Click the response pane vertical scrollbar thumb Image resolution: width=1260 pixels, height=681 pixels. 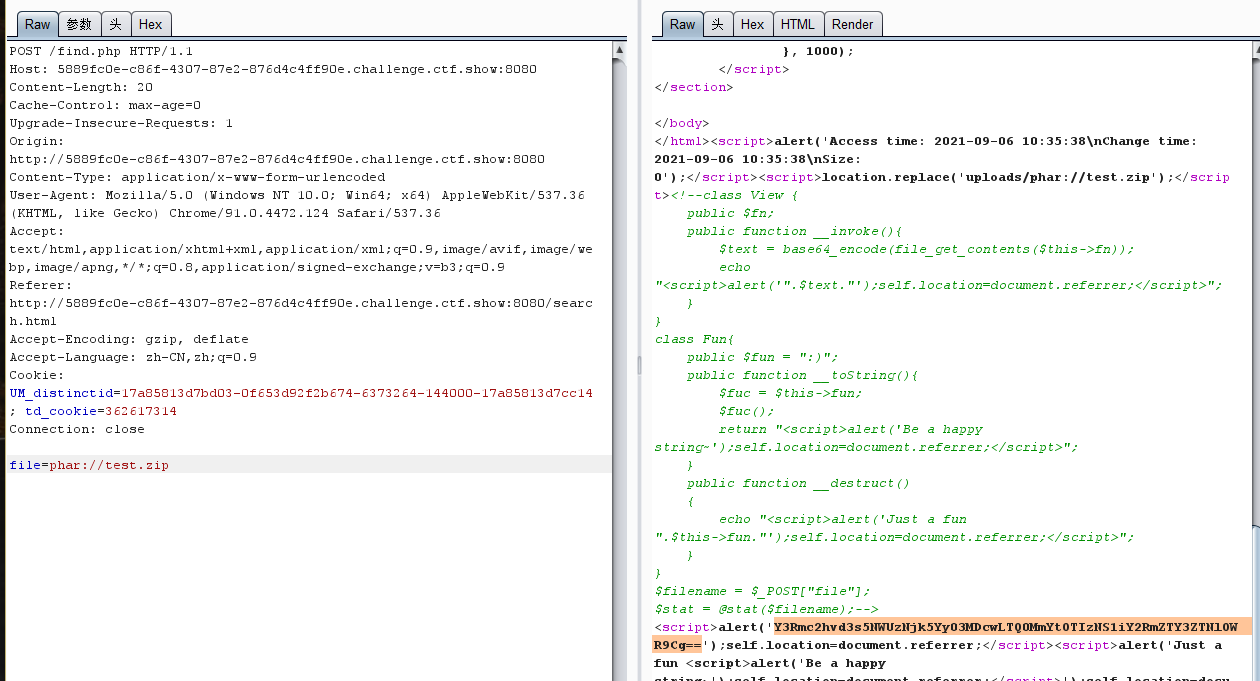click(x=1254, y=602)
